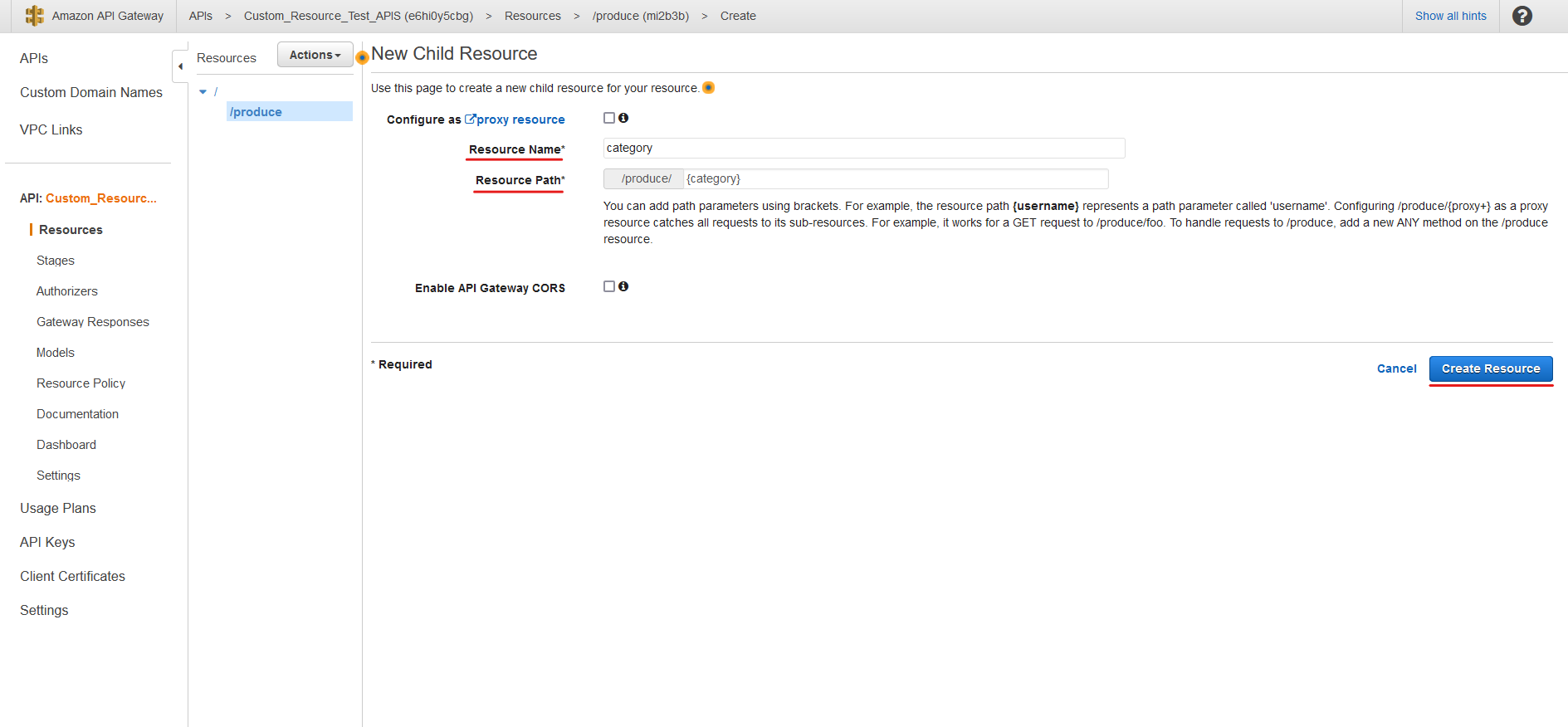Select Resources in the API menu
The image size is (1568, 727).
point(71,230)
